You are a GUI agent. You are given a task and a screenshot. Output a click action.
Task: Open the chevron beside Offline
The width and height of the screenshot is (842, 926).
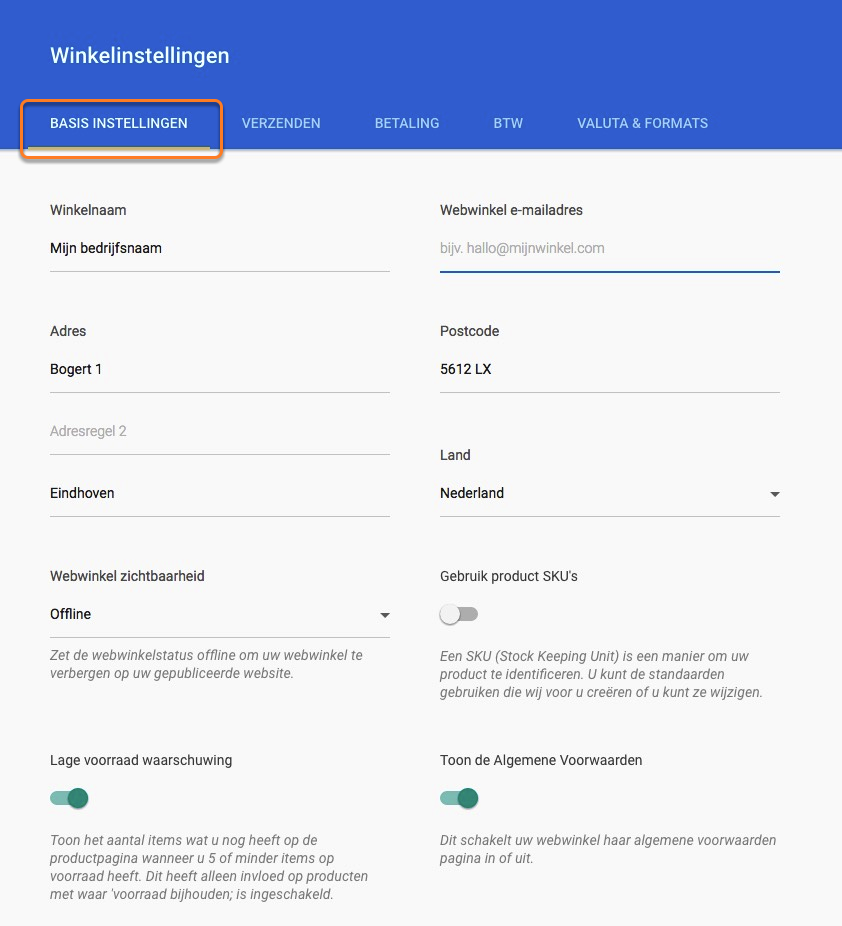(383, 615)
